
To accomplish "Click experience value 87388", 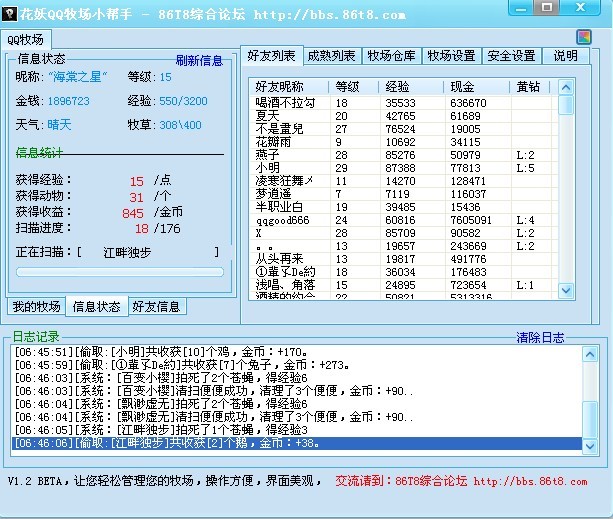I will coord(400,168).
